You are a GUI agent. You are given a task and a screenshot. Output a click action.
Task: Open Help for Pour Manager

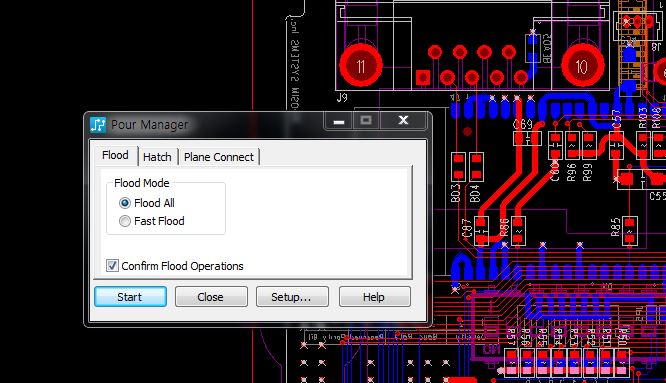[375, 296]
